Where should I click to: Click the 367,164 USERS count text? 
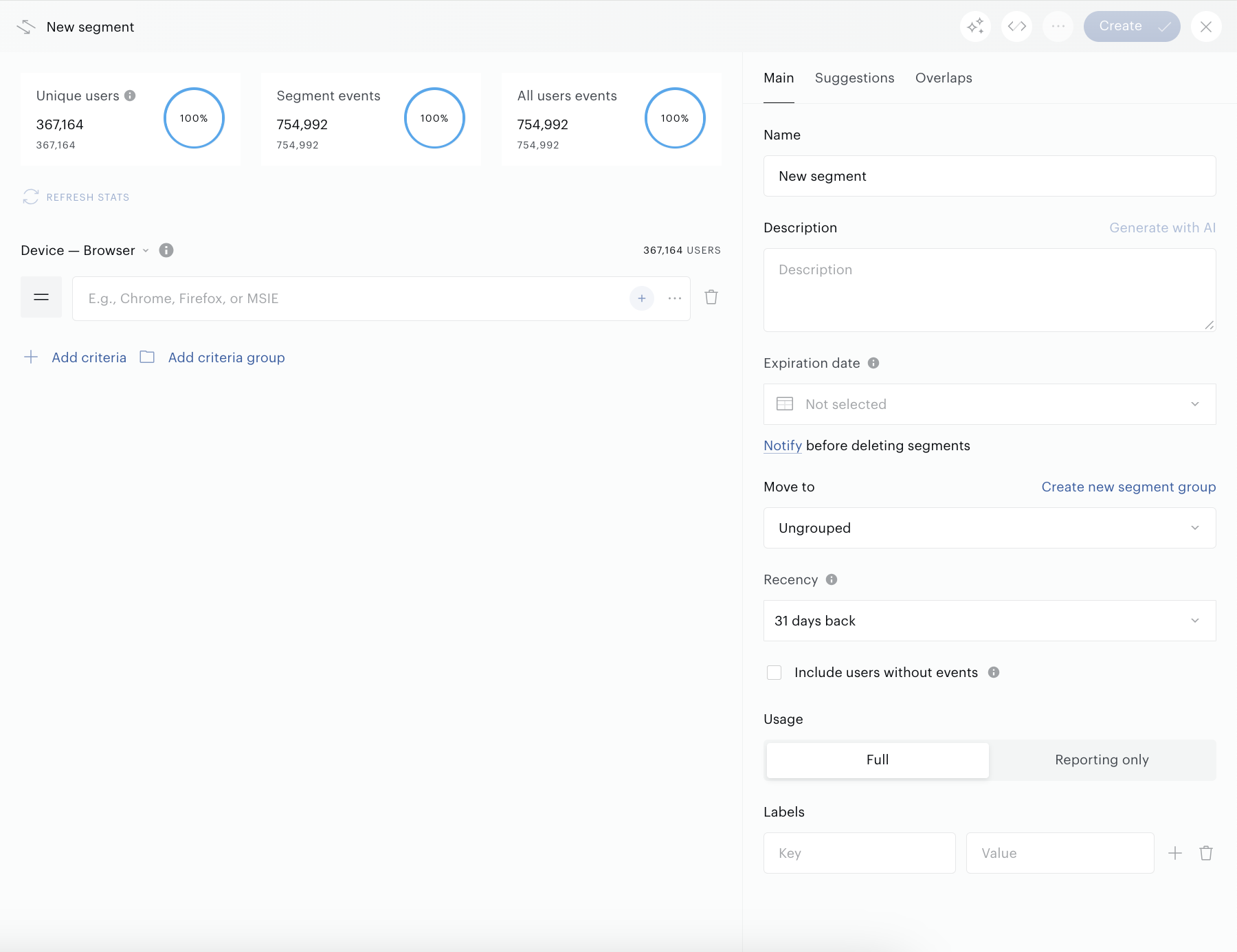coord(682,250)
